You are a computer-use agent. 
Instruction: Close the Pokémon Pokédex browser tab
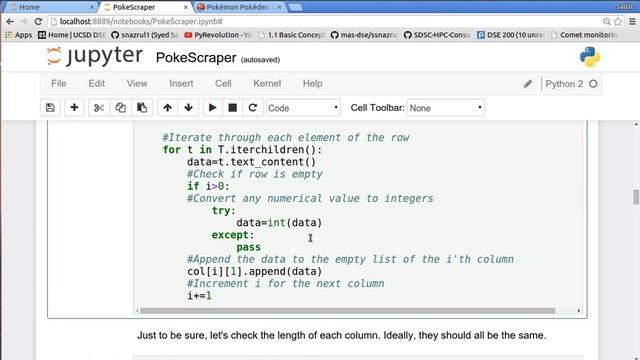(280, 7)
